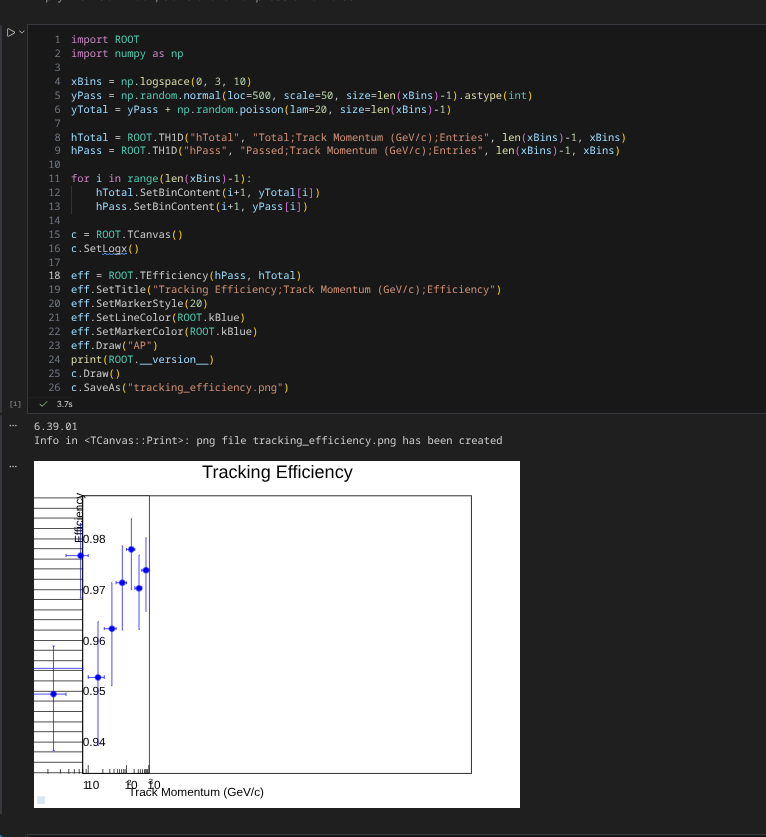Click the c.SetLogx() code line
Image resolution: width=766 pixels, height=837 pixels.
[105, 248]
